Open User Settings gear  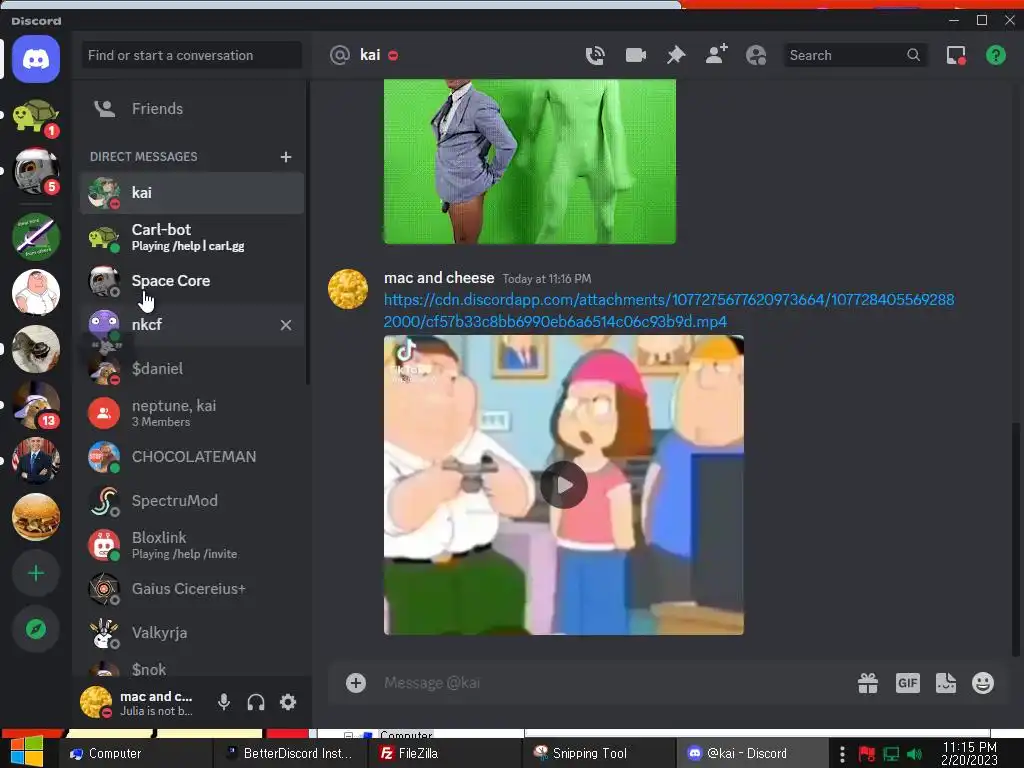point(288,702)
